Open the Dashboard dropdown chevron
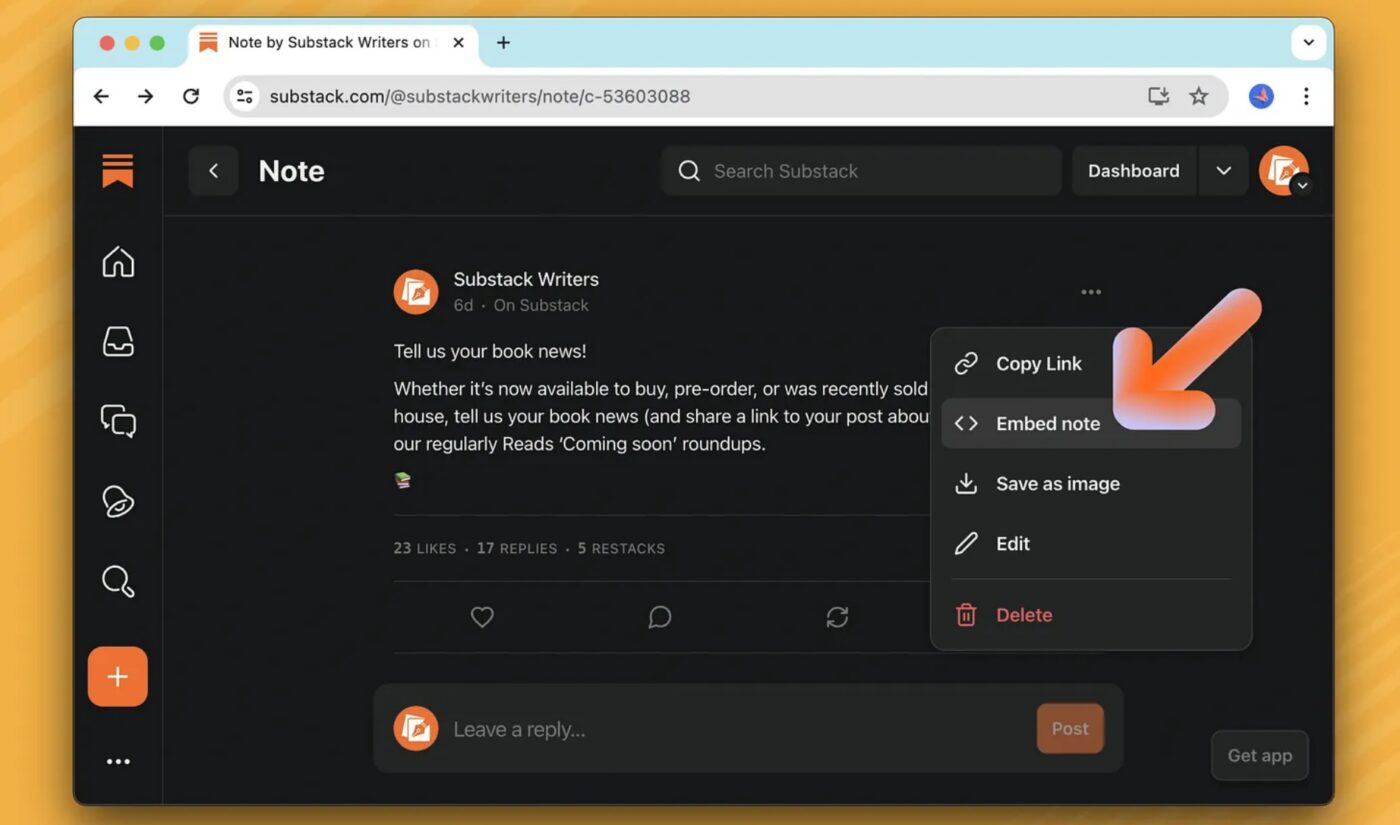The width and height of the screenshot is (1400, 825). (1223, 170)
